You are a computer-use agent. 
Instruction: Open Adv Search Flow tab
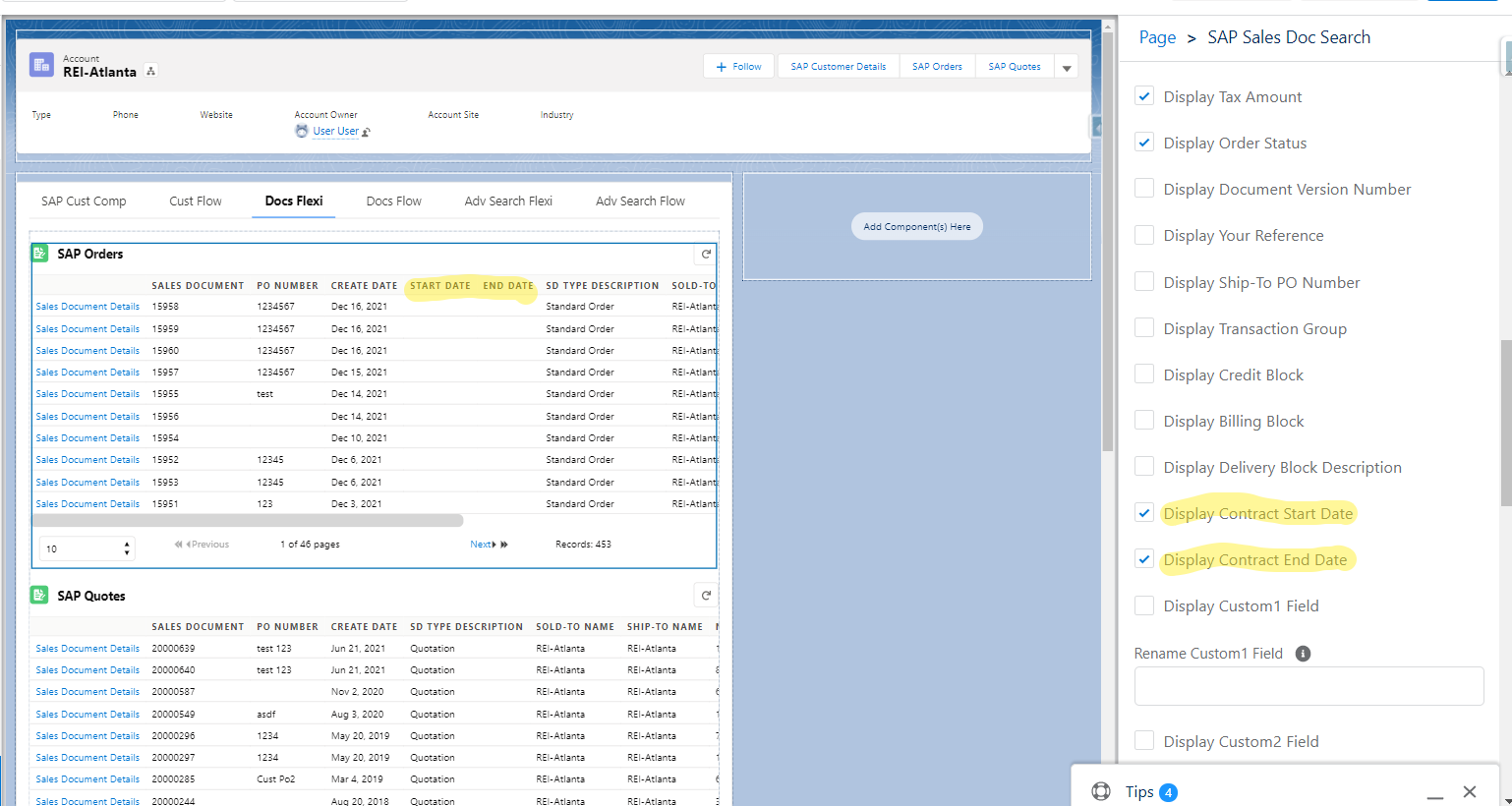(x=640, y=201)
